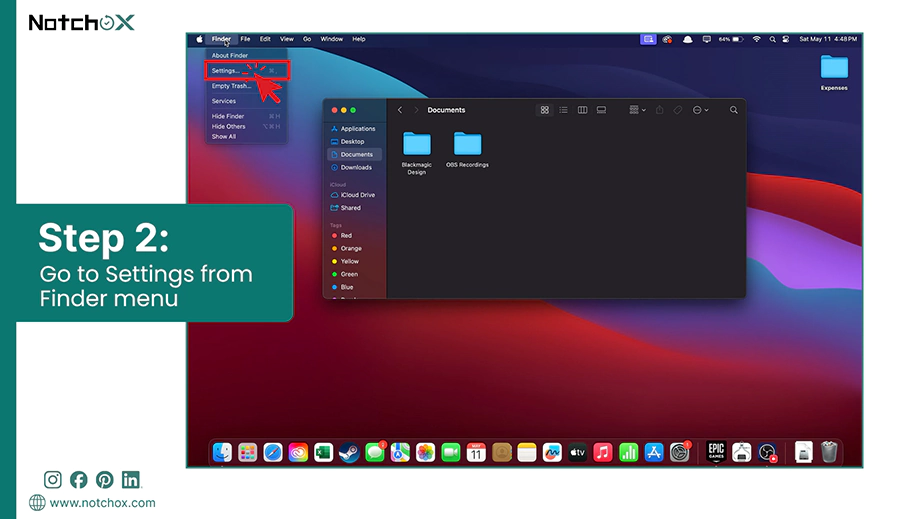The height and width of the screenshot is (519, 922).
Task: Launch FaceTime from the Dock
Action: (x=450, y=452)
